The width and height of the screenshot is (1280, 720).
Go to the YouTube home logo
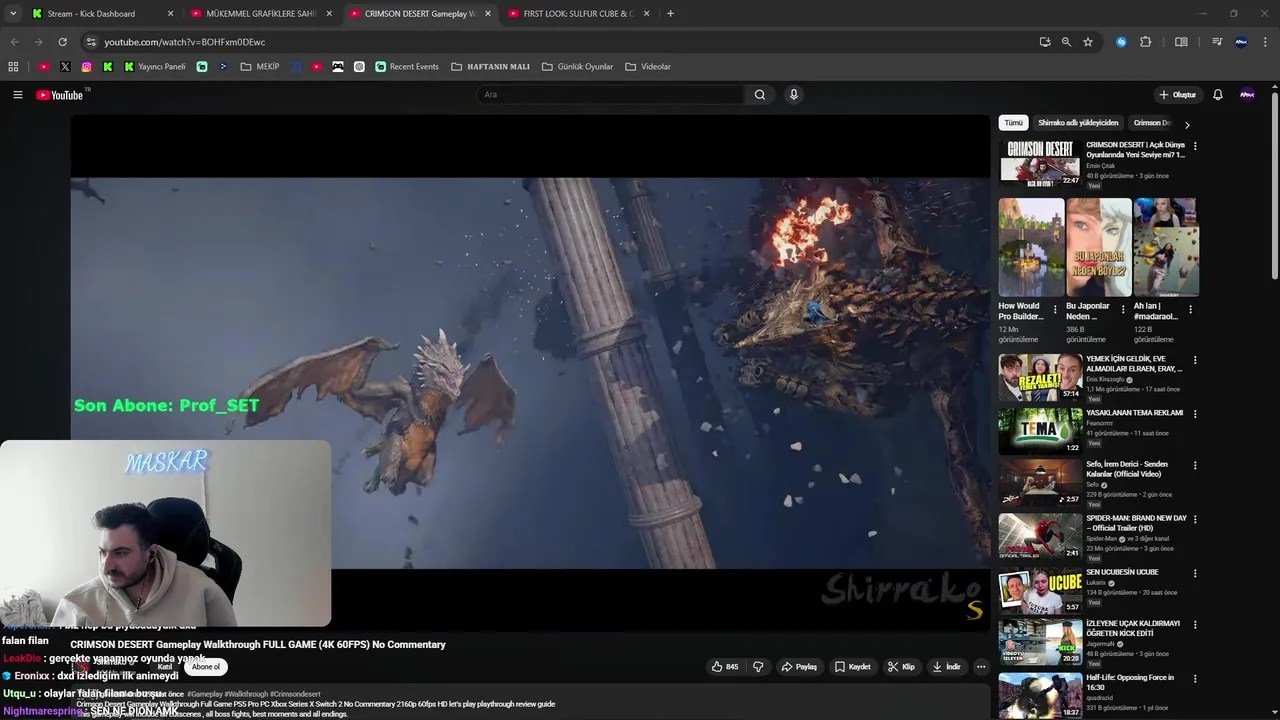(60, 95)
